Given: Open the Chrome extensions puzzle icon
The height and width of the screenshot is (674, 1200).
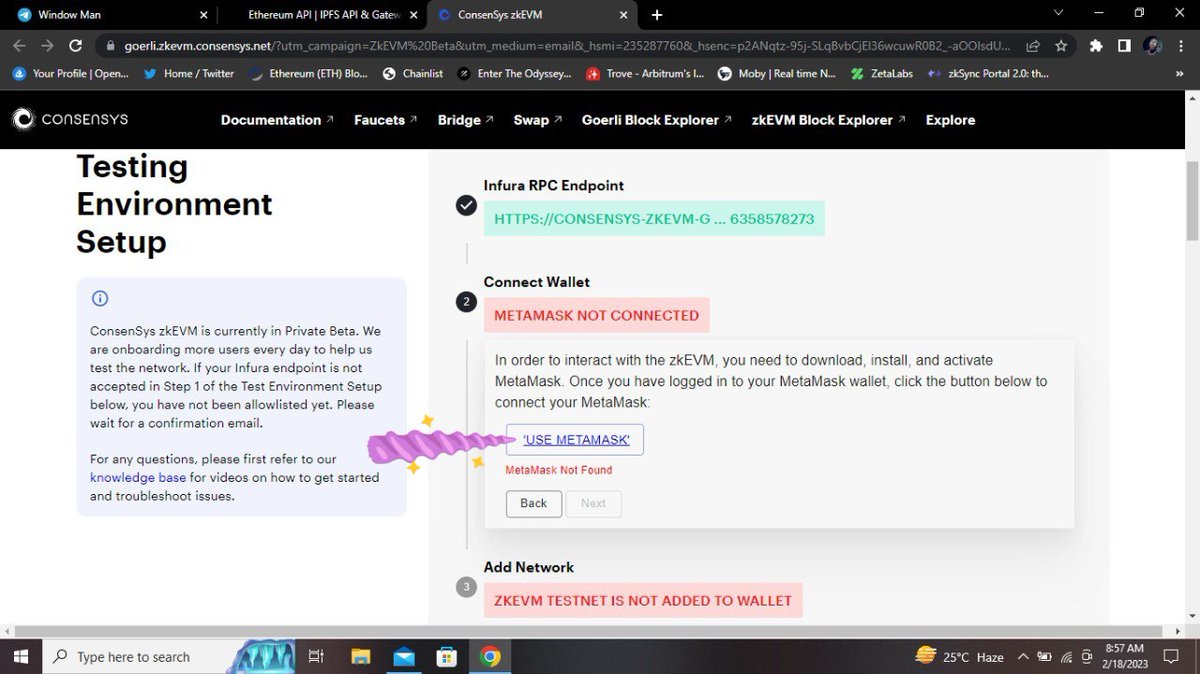Looking at the screenshot, I should click(1095, 45).
